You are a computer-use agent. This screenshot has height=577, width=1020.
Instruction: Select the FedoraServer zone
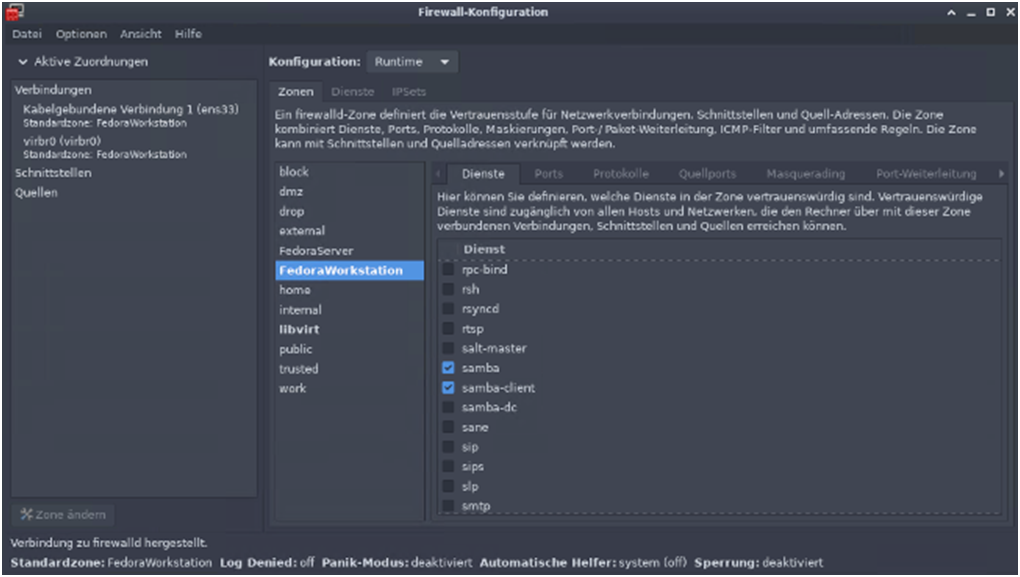(x=349, y=250)
